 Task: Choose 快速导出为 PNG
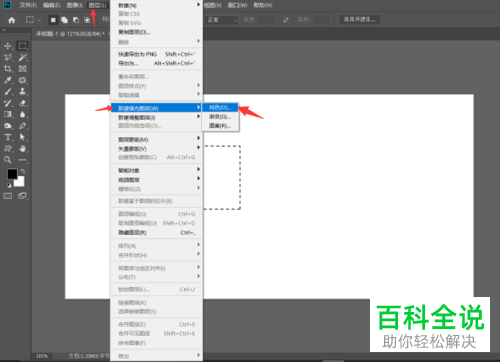(156, 54)
